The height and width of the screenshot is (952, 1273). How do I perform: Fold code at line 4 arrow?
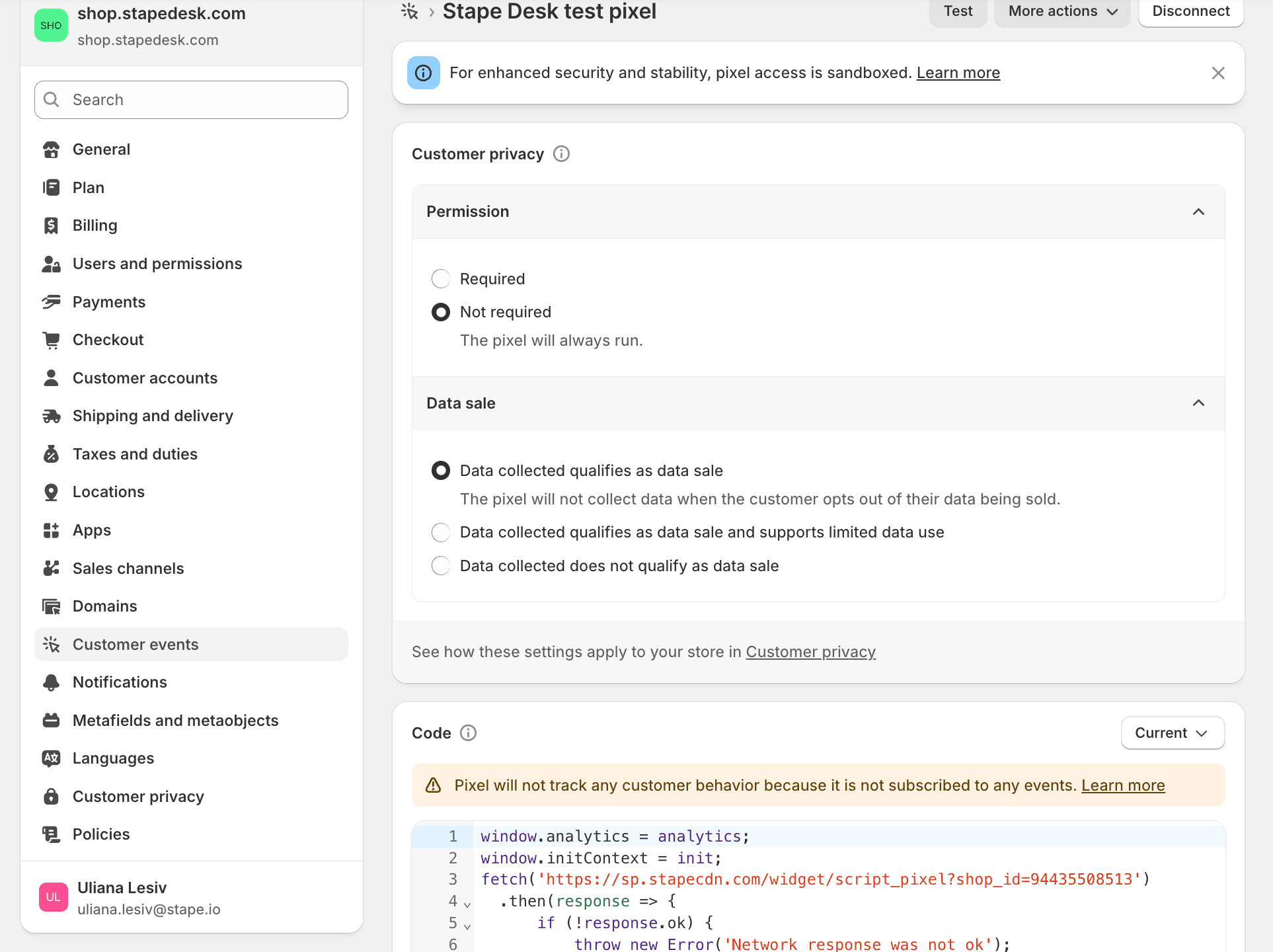[467, 904]
